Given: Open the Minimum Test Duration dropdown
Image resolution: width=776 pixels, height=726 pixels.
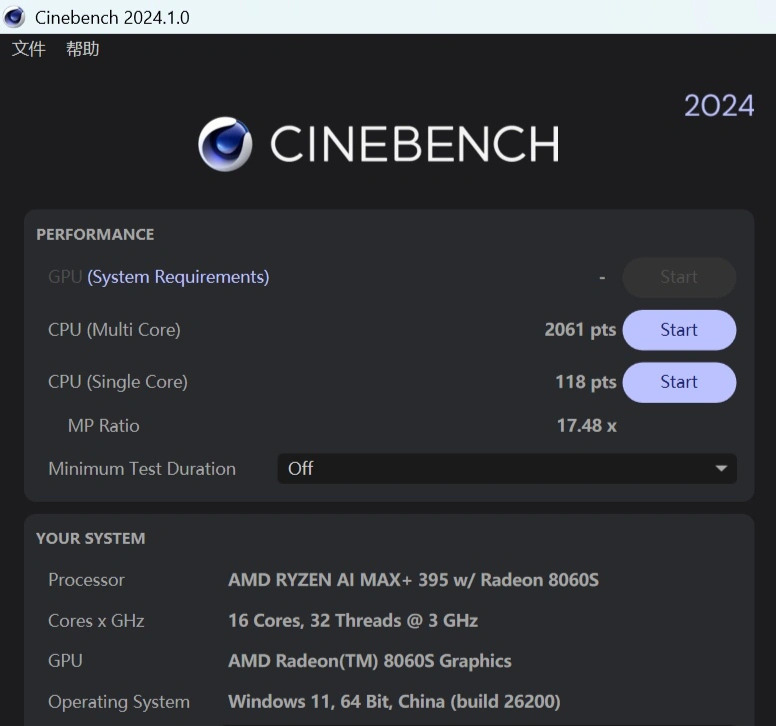Looking at the screenshot, I should click(507, 468).
